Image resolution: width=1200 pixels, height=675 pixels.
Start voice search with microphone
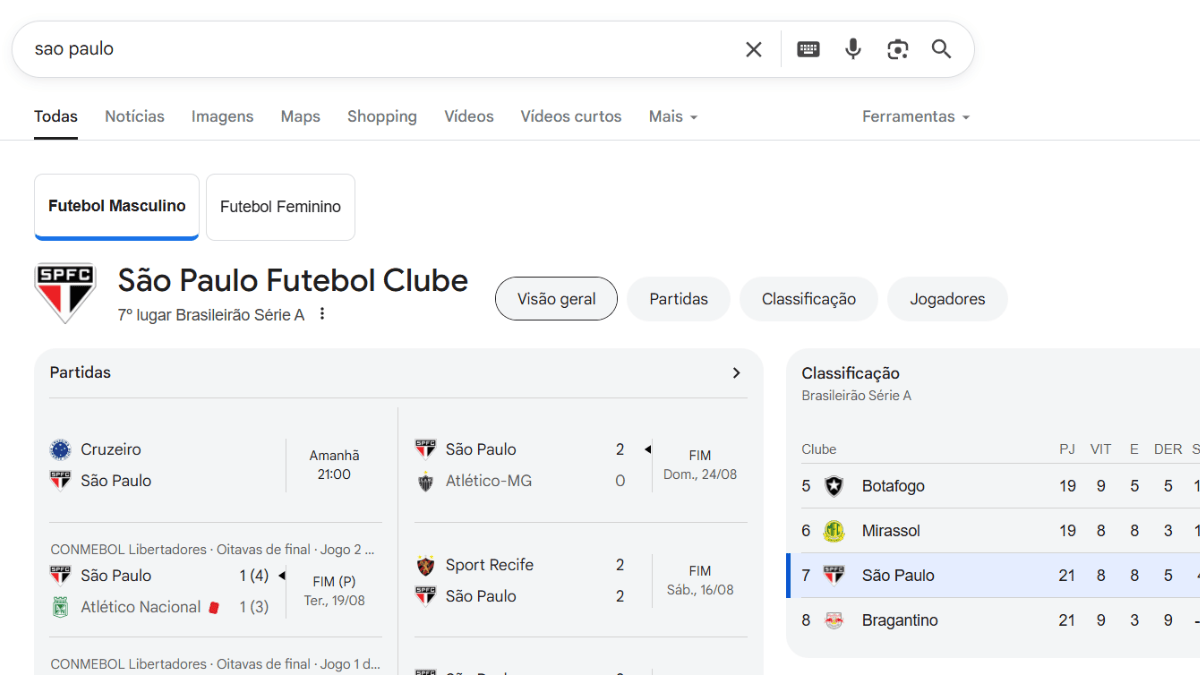point(853,49)
